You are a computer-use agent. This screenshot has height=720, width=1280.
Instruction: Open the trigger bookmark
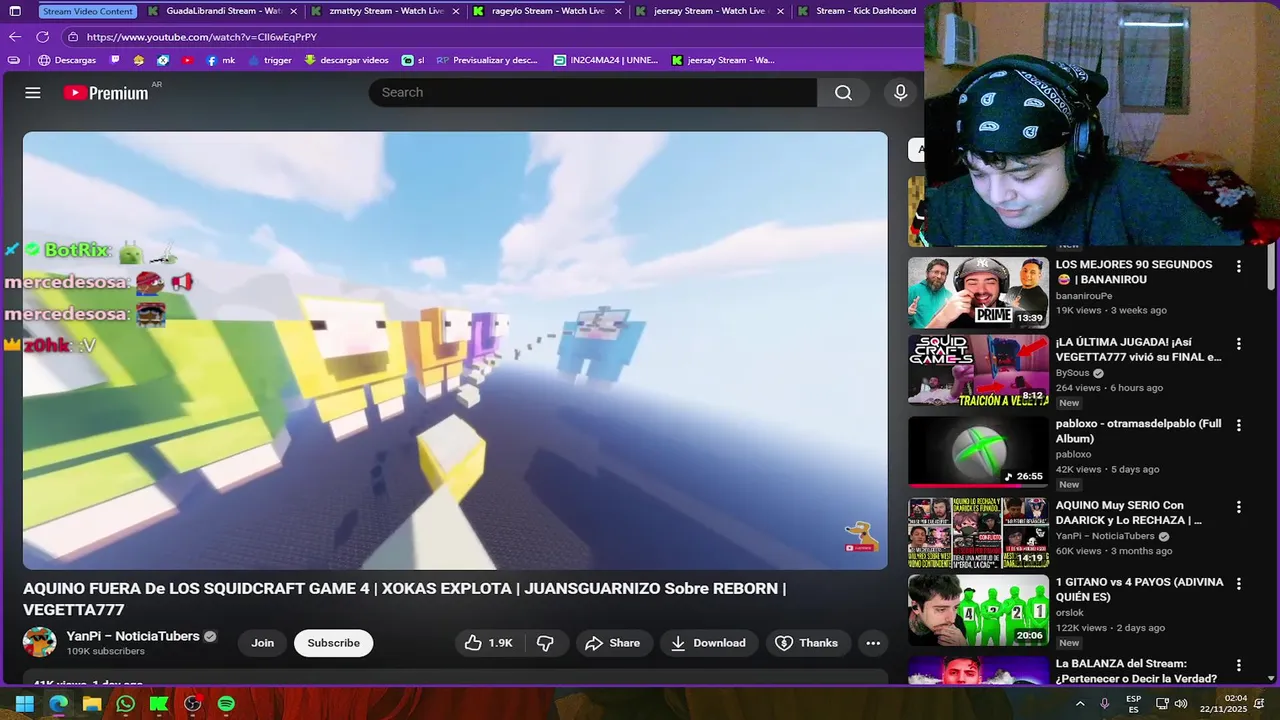click(269, 60)
